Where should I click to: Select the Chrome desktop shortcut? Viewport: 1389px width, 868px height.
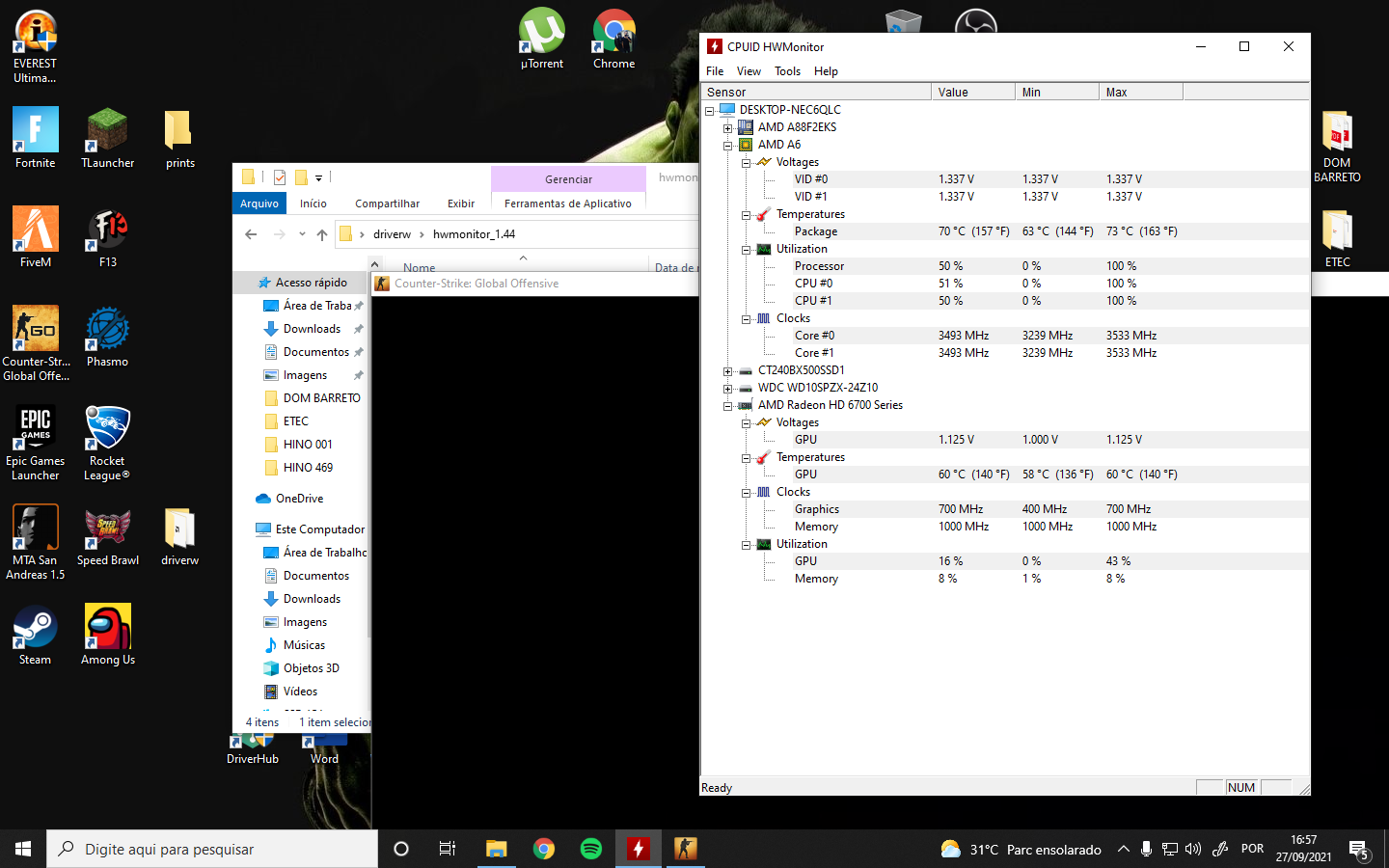(x=614, y=39)
